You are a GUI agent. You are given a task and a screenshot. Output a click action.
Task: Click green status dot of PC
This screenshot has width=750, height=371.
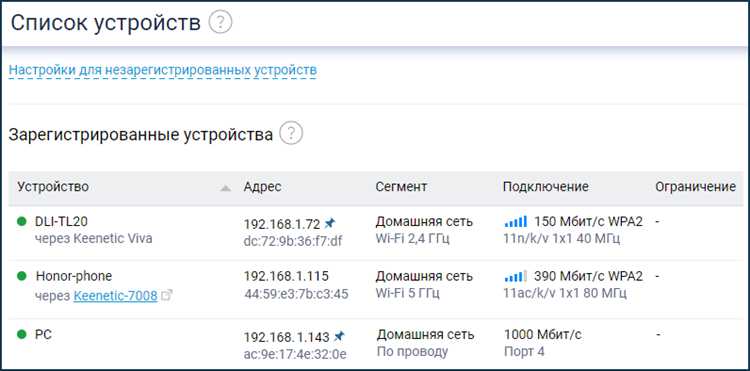pos(22,334)
